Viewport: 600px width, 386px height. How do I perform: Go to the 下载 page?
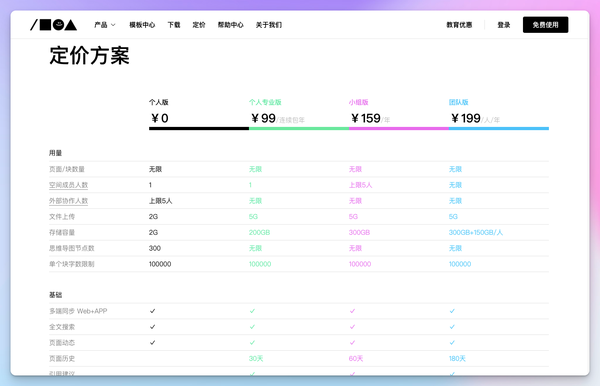(174, 25)
